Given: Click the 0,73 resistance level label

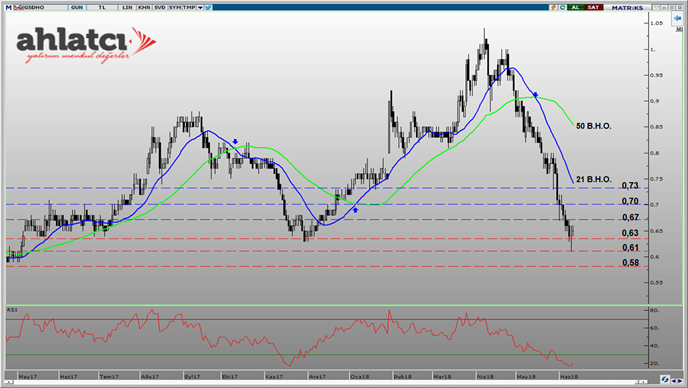Looking at the screenshot, I should point(630,186).
